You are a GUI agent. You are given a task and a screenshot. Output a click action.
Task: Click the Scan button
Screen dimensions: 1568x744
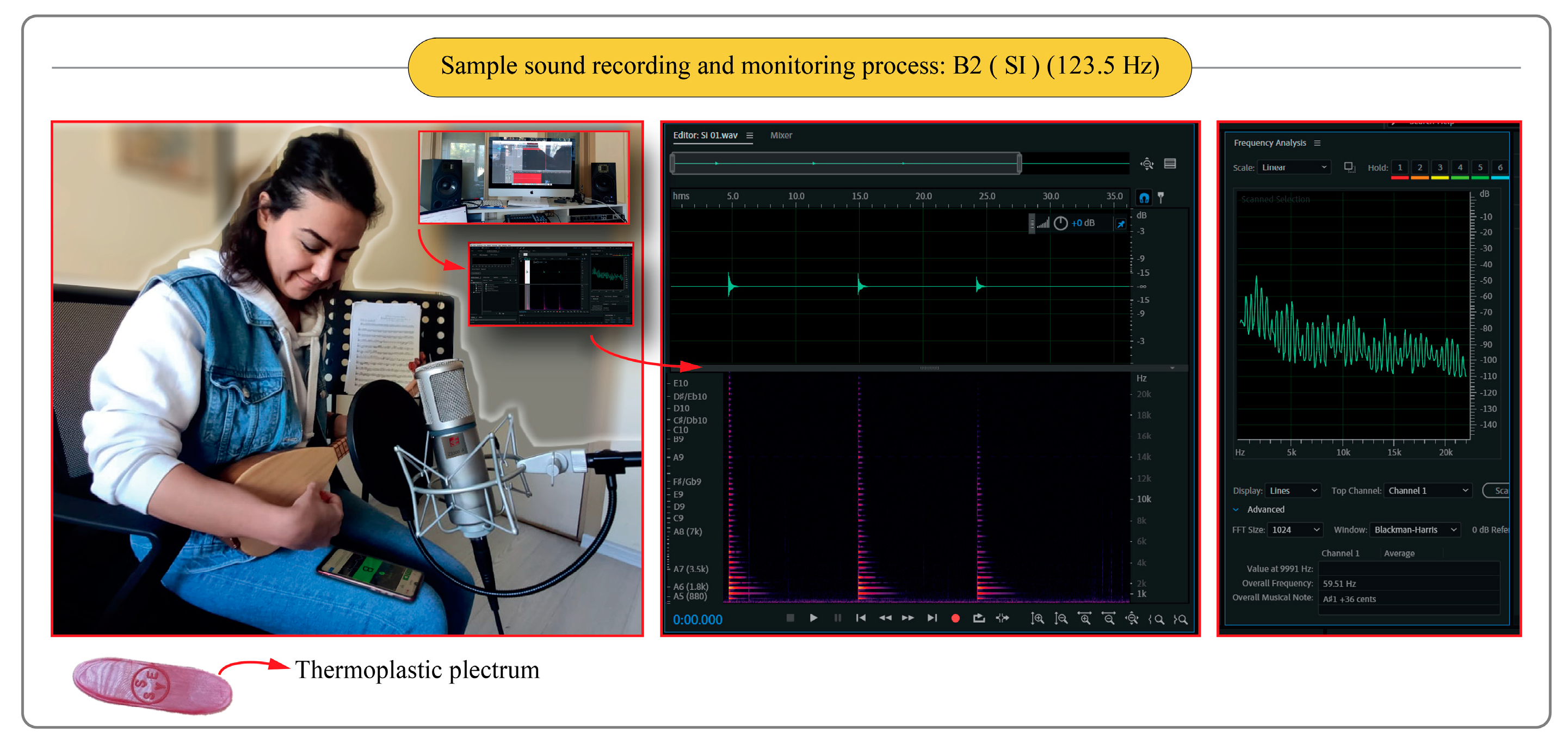pos(1497,491)
